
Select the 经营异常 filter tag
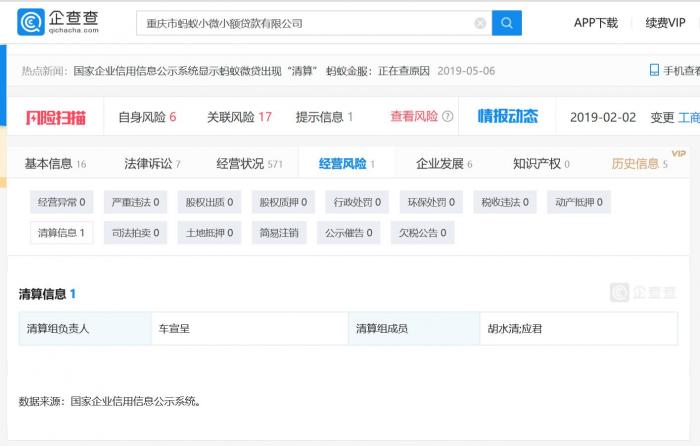[x=61, y=202]
